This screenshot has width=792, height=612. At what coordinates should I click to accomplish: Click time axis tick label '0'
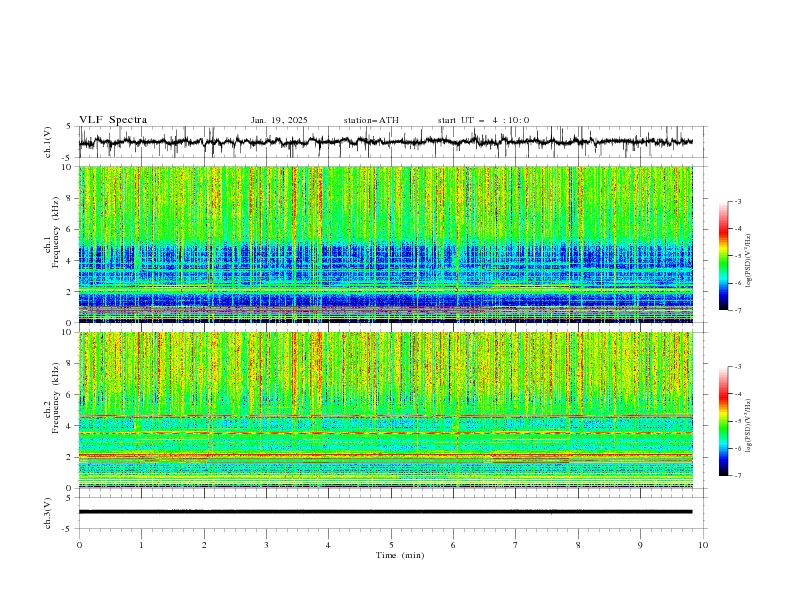point(79,545)
